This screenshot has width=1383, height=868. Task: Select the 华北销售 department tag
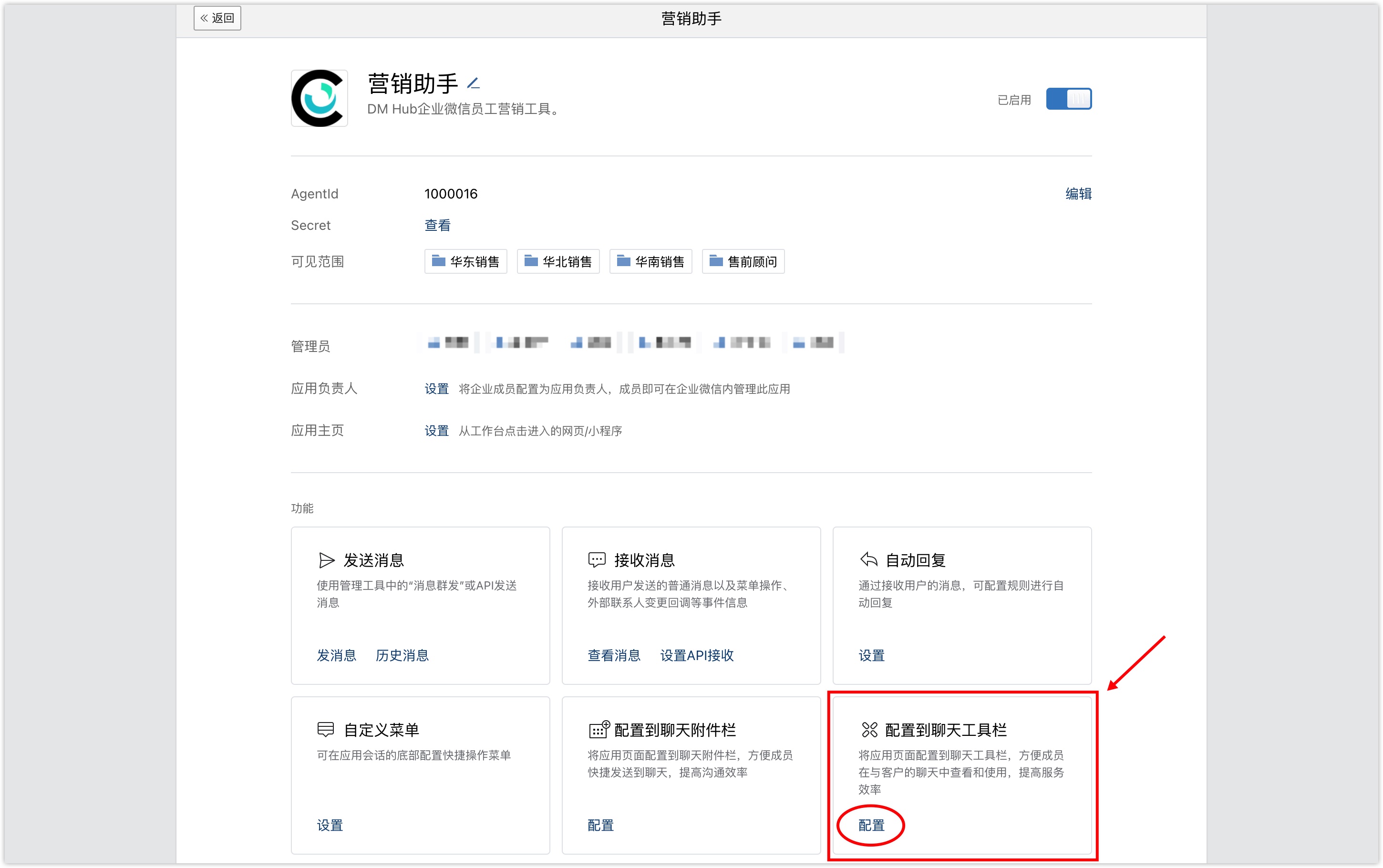pos(558,262)
